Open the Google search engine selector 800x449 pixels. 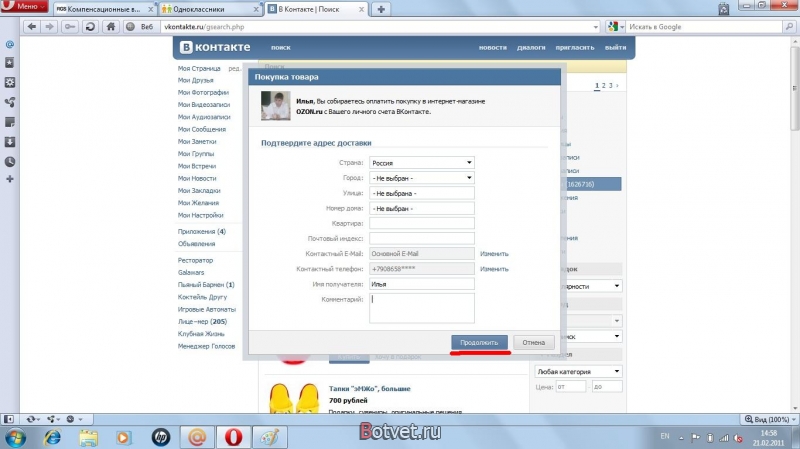click(616, 27)
